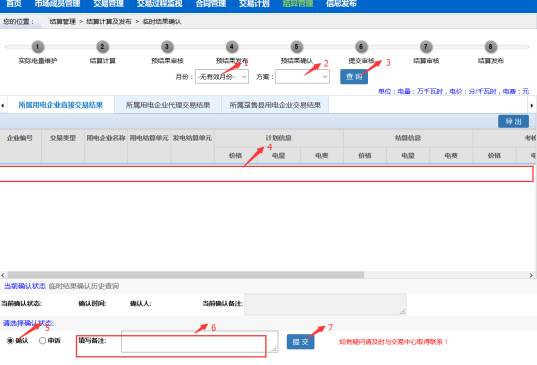Click step 1 circle 实际电量维护
Viewport: 537px width, 365px height.
(x=38, y=47)
